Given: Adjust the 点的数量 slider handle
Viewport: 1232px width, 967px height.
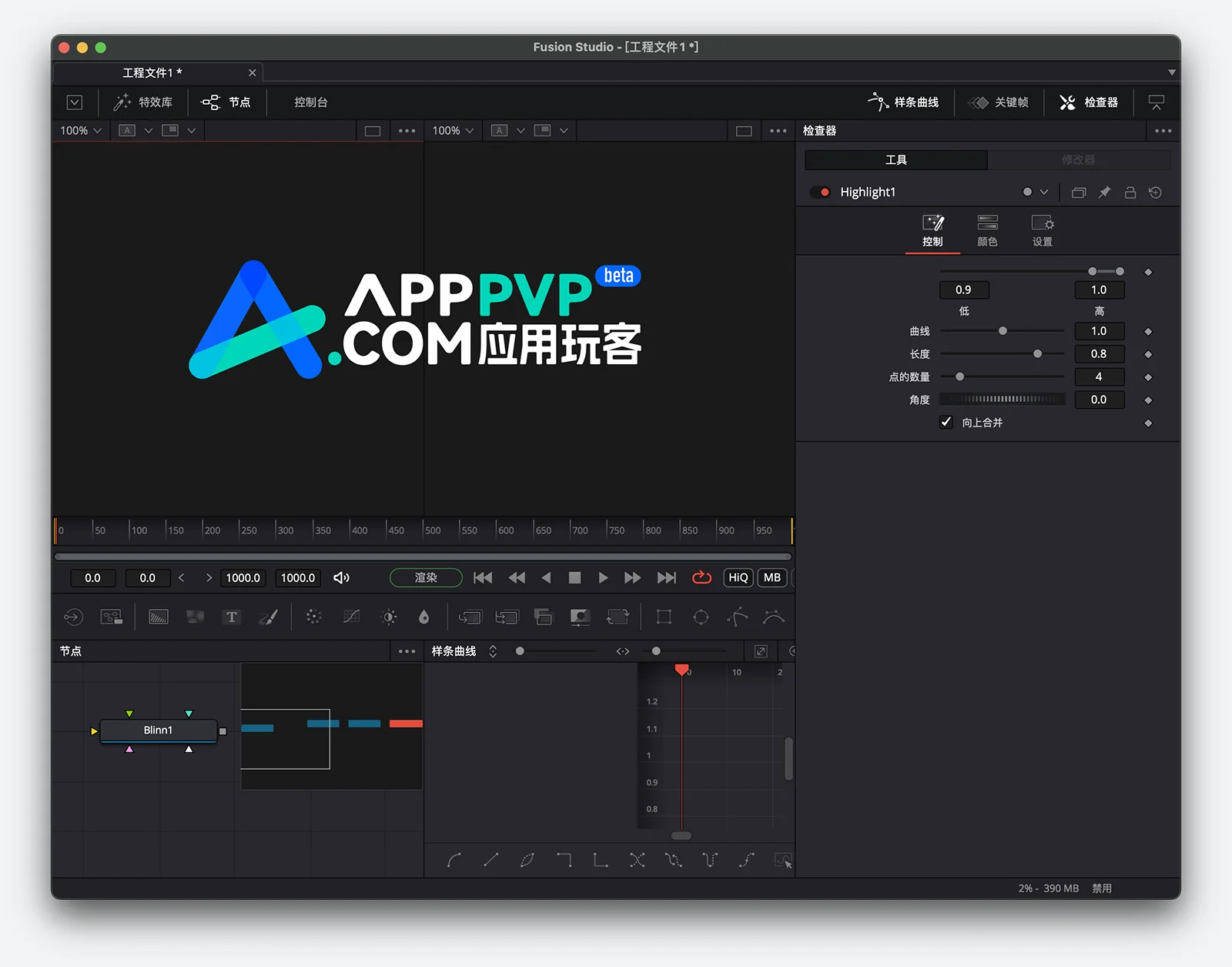Looking at the screenshot, I should (959, 376).
